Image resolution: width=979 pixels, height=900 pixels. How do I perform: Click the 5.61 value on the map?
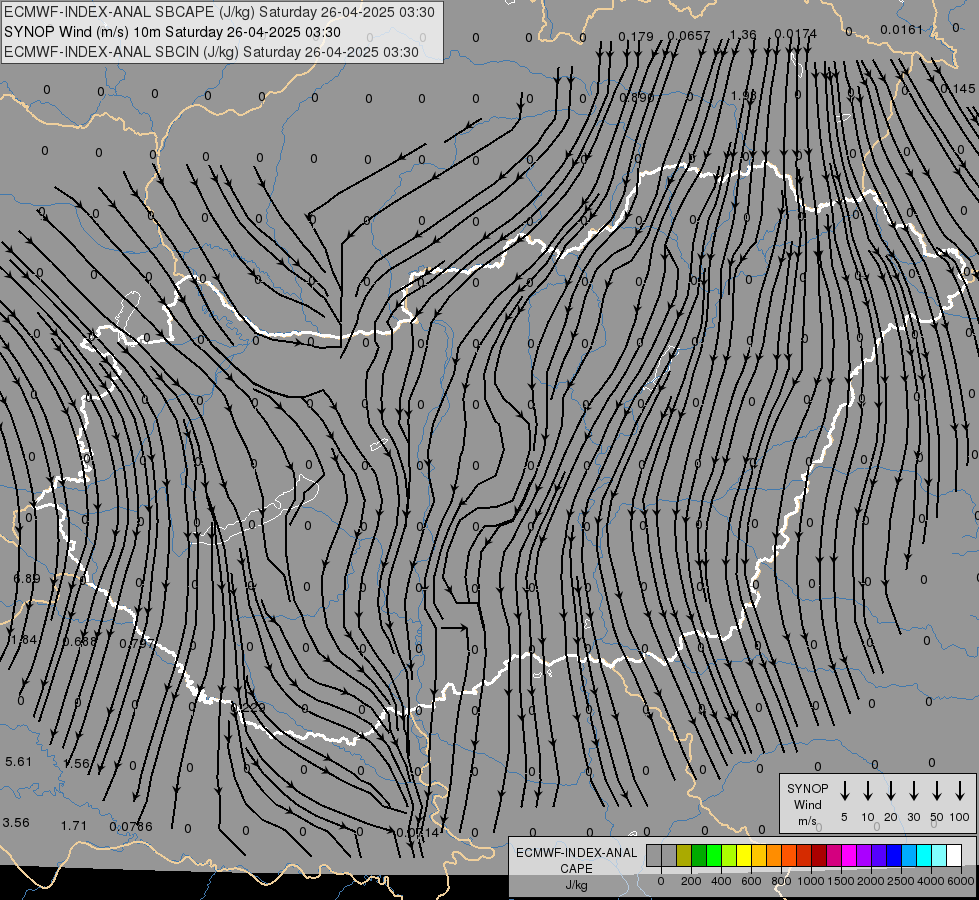click(x=18, y=761)
